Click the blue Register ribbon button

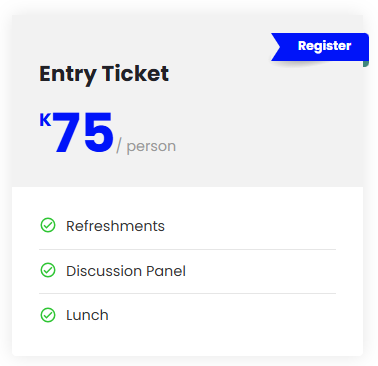(320, 47)
